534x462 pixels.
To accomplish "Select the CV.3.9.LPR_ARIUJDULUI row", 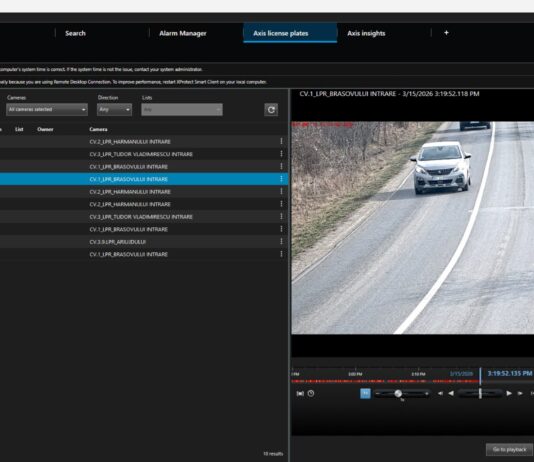I will point(144,242).
